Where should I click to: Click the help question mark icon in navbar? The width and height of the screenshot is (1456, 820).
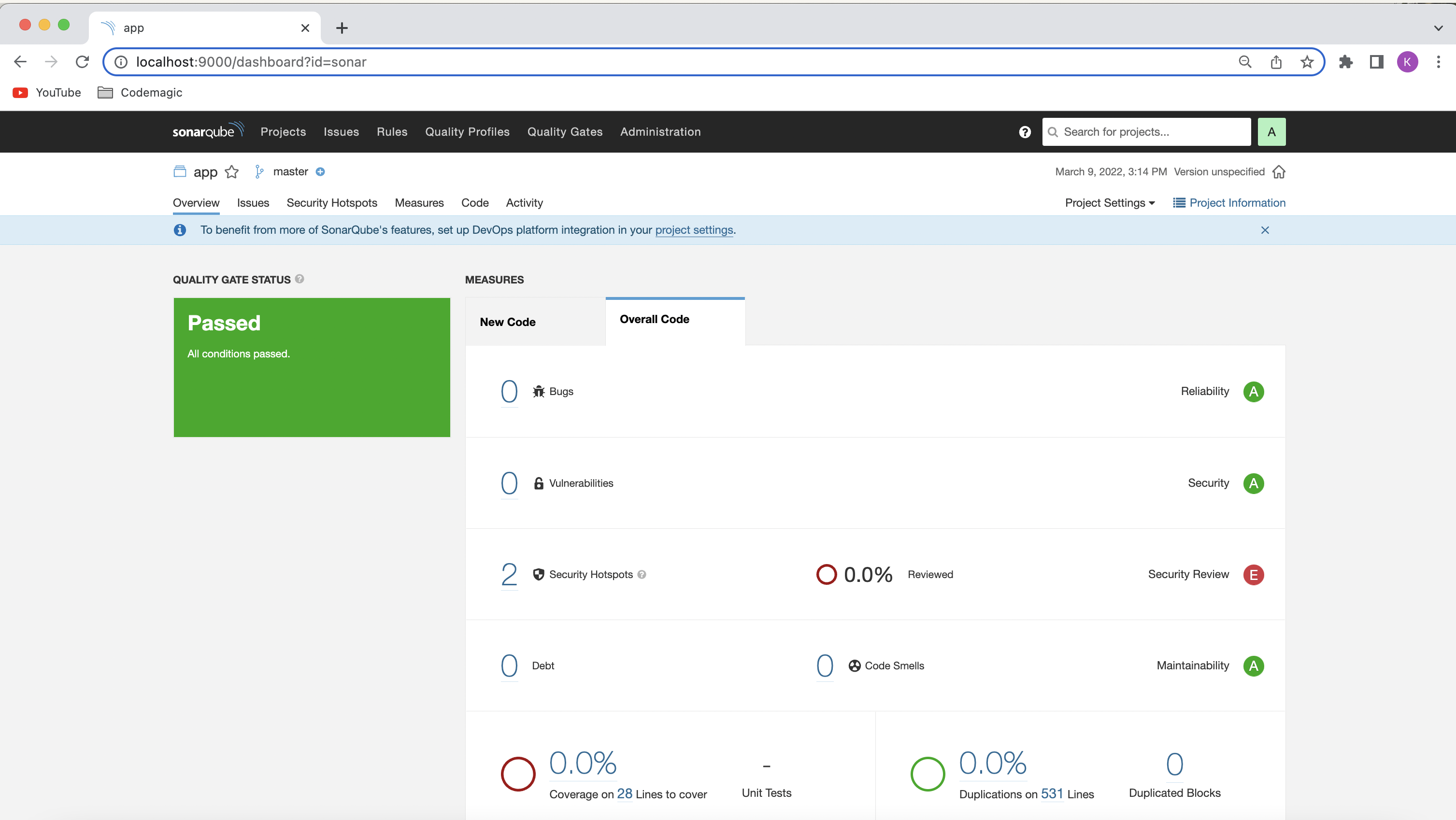(x=1025, y=132)
